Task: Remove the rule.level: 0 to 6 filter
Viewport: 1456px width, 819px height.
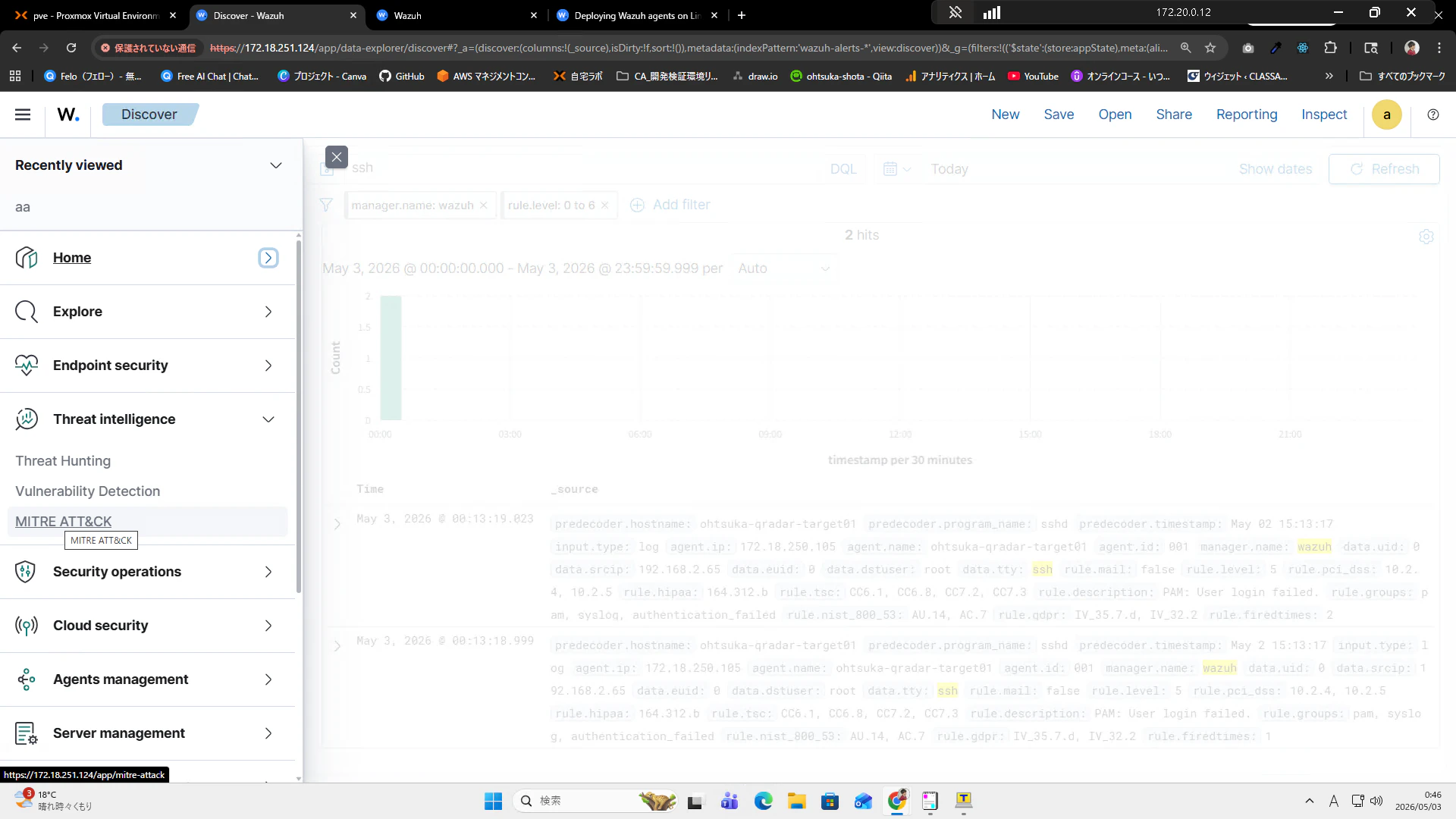Action: (x=604, y=206)
